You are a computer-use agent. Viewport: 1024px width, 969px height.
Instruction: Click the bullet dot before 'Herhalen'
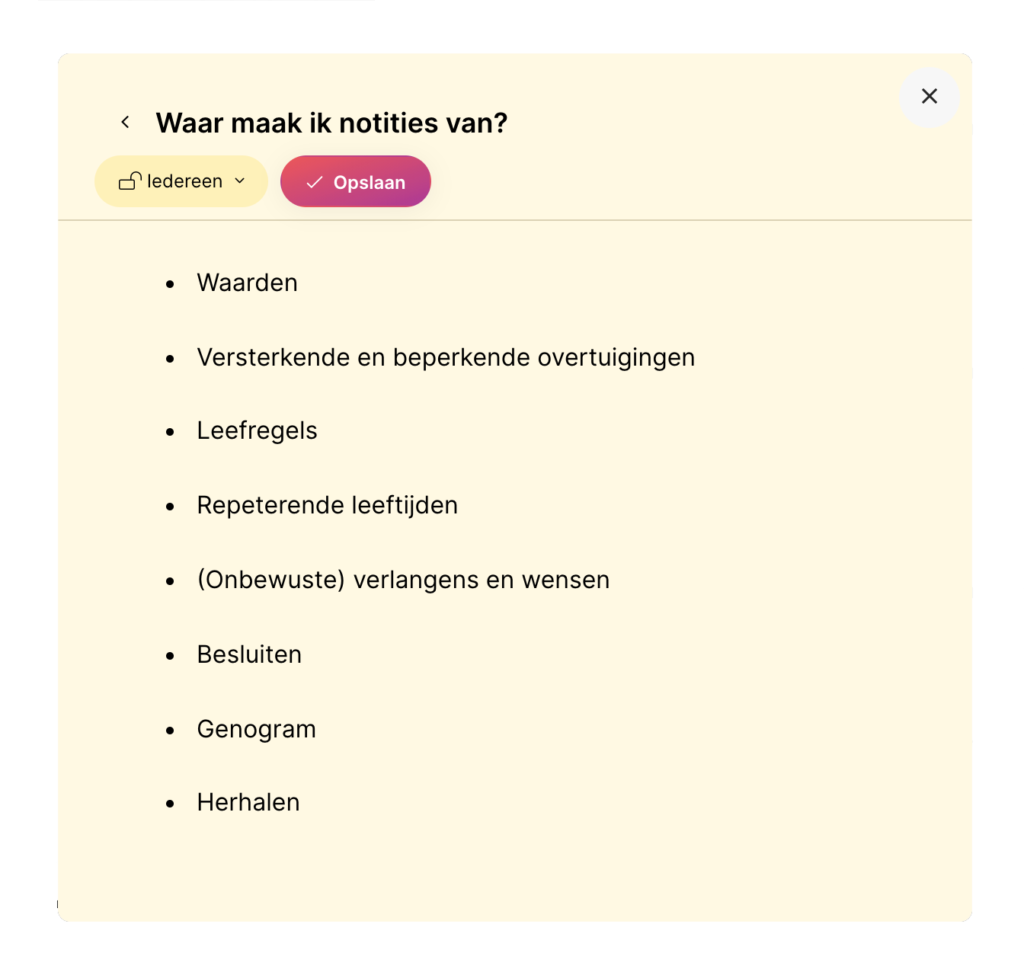coord(170,804)
